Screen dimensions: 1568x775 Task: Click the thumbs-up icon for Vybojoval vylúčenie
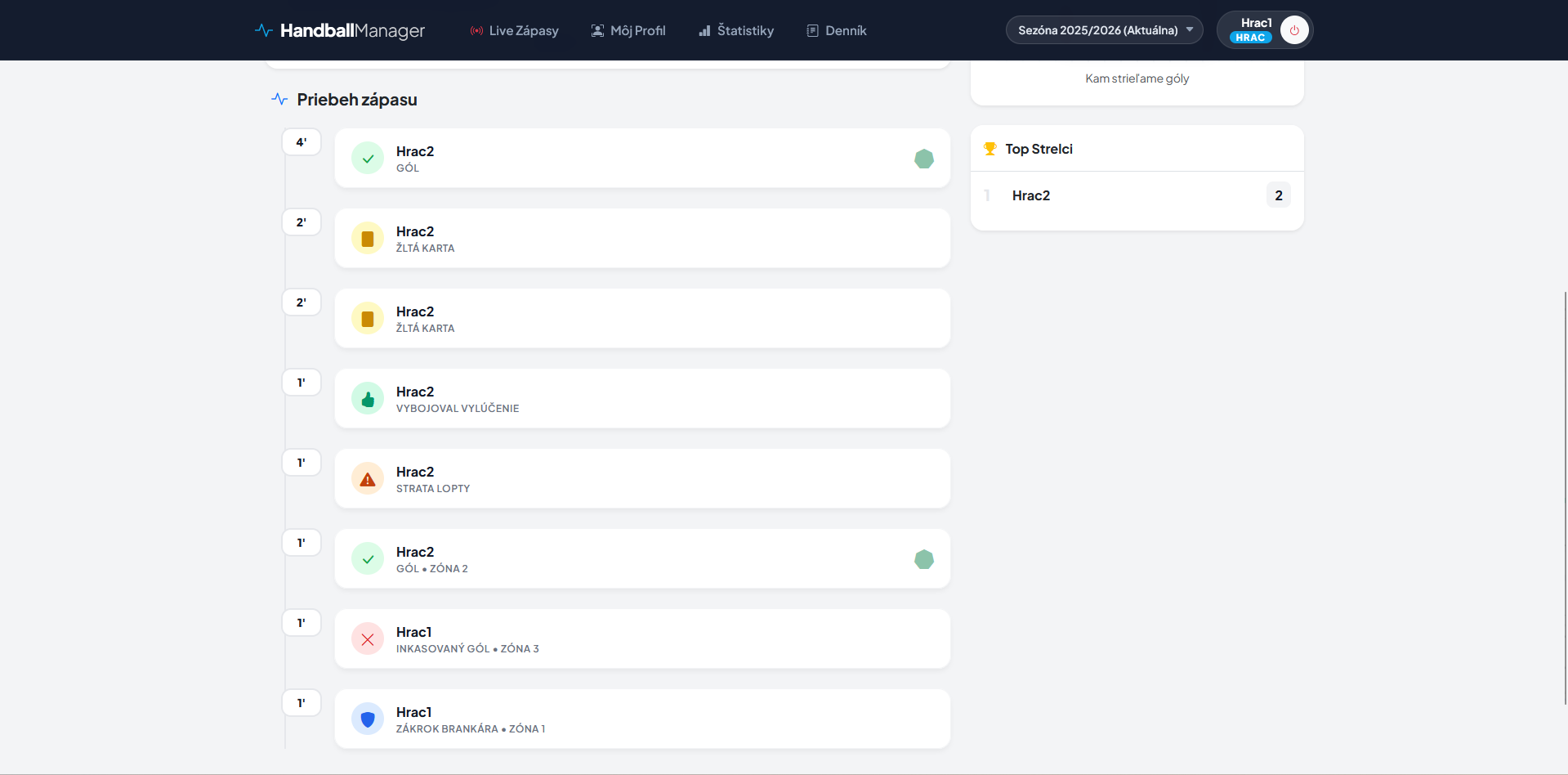coord(368,399)
